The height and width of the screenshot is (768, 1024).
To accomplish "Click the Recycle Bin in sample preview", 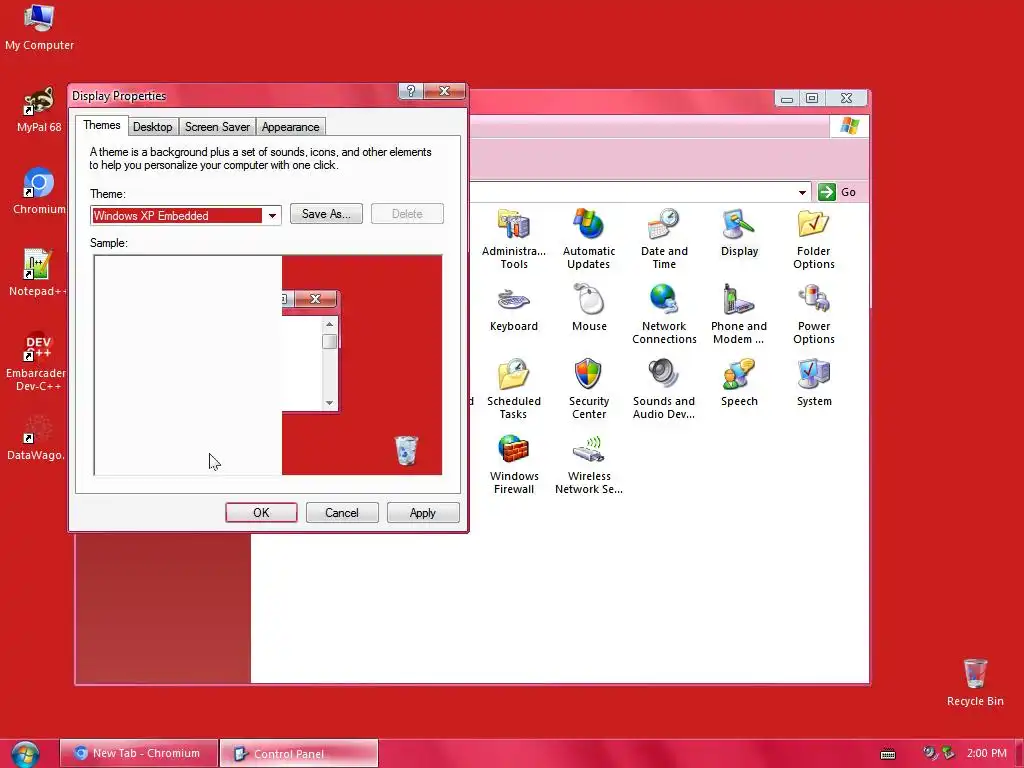I will click(x=406, y=451).
